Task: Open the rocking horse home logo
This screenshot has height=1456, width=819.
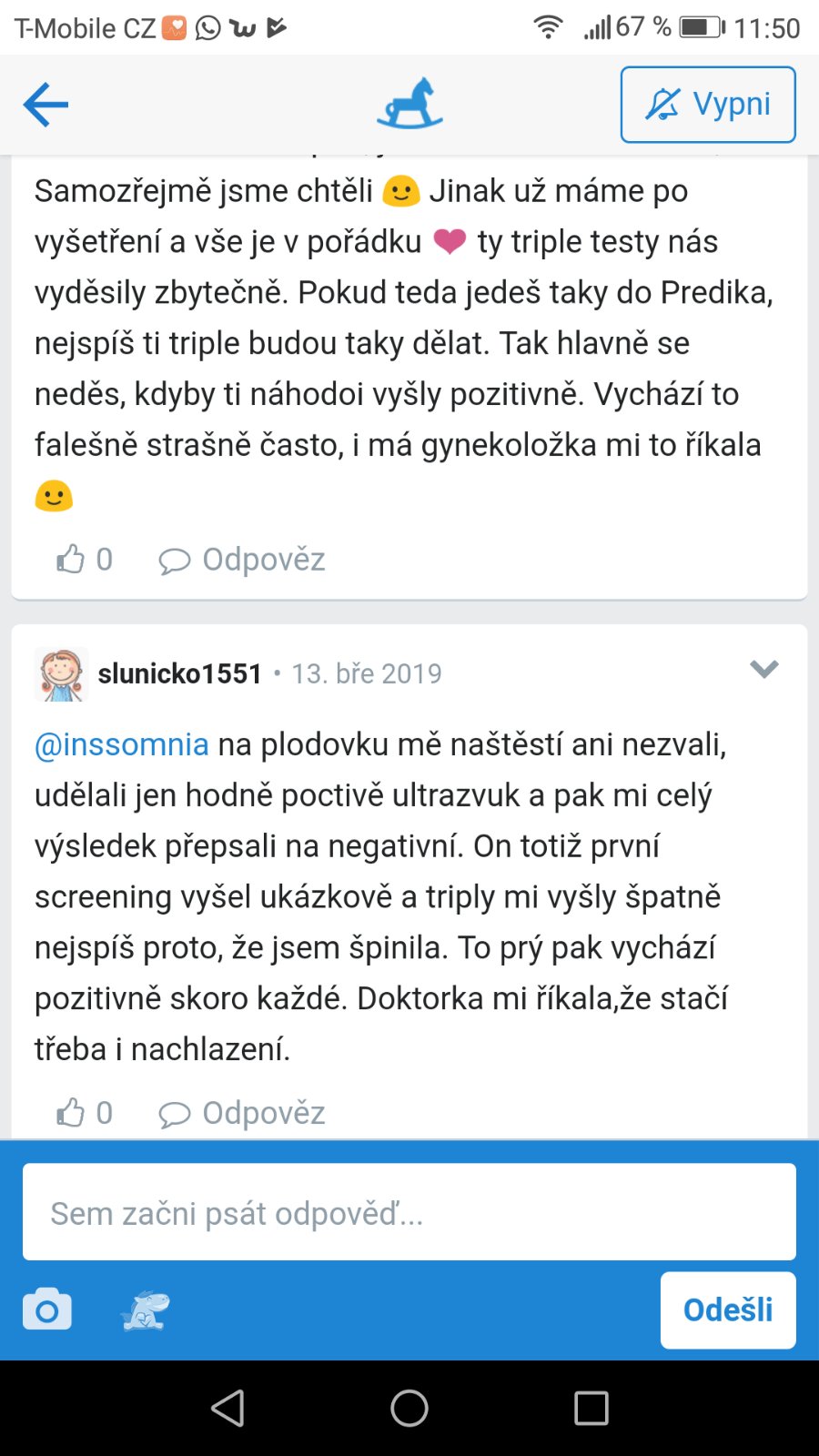Action: click(x=409, y=104)
